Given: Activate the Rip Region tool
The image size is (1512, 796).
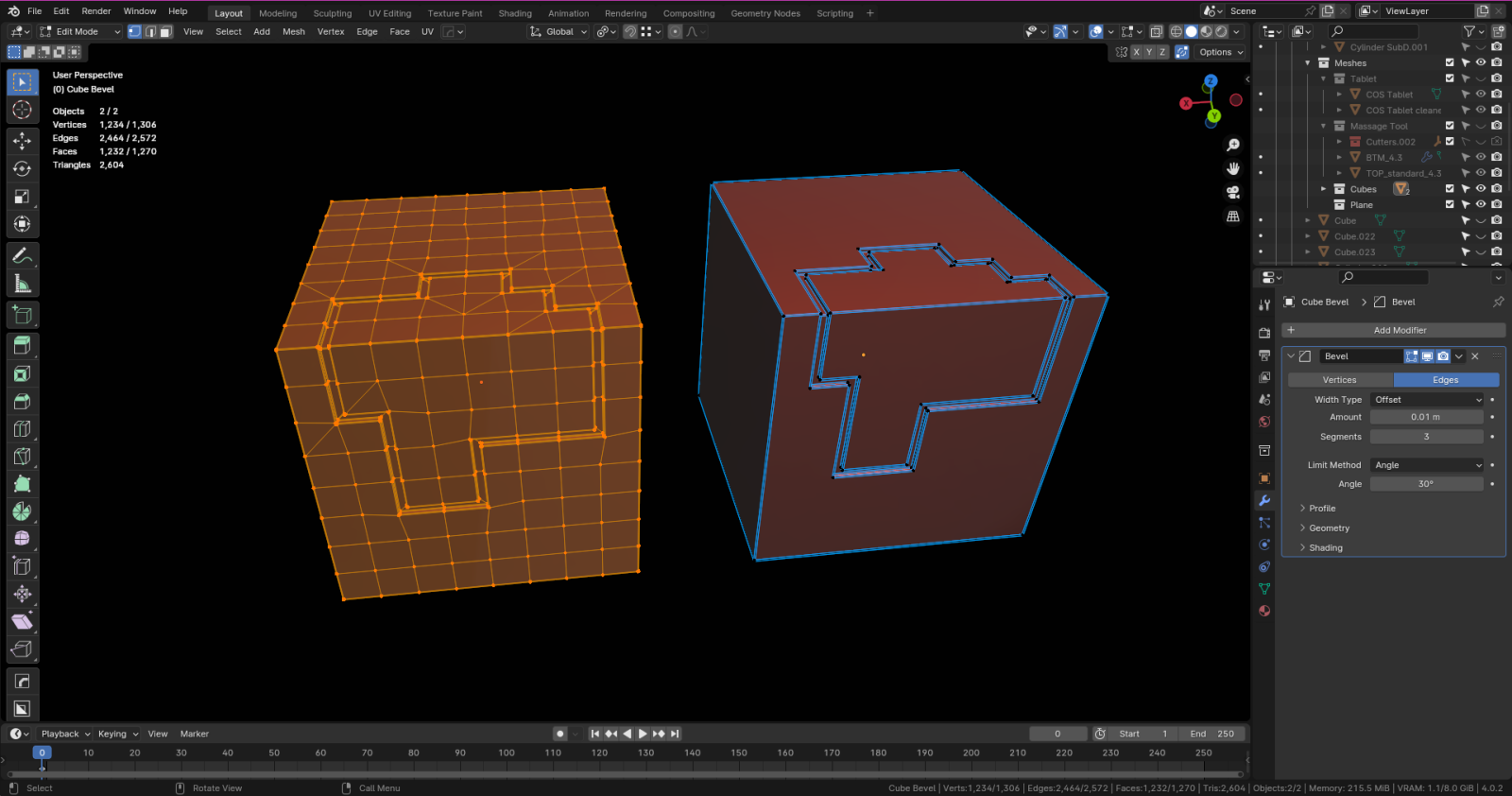Looking at the screenshot, I should tap(23, 649).
